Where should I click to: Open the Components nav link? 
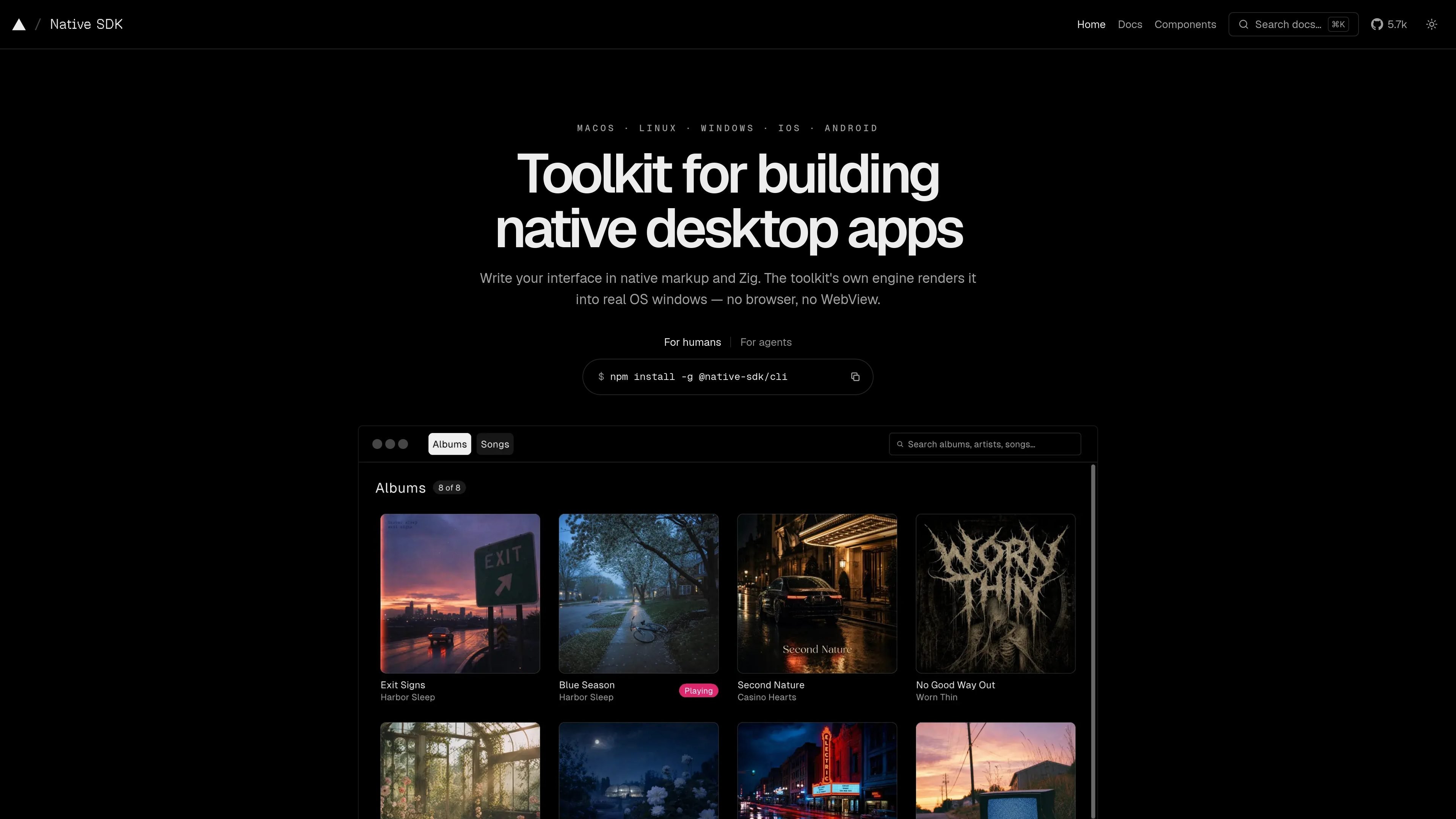1185,24
